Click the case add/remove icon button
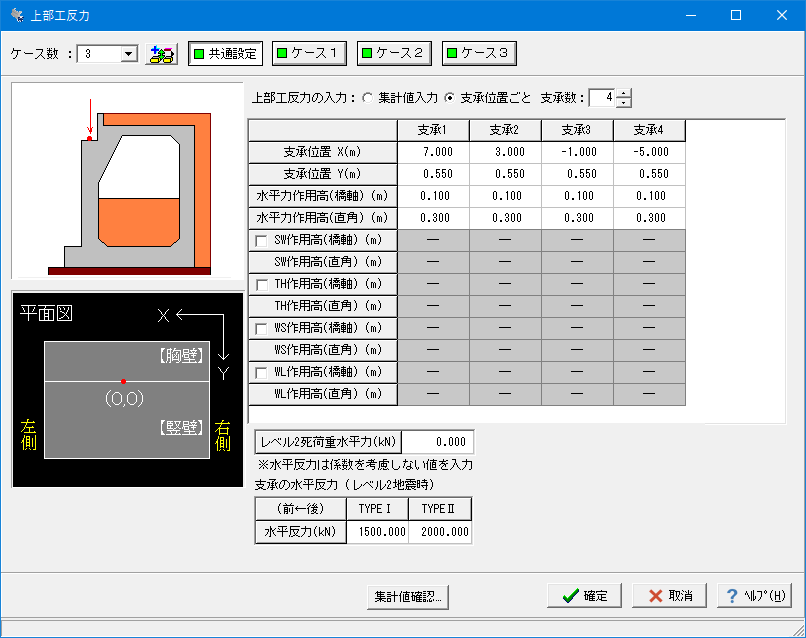Image resolution: width=806 pixels, height=638 pixels. point(161,54)
